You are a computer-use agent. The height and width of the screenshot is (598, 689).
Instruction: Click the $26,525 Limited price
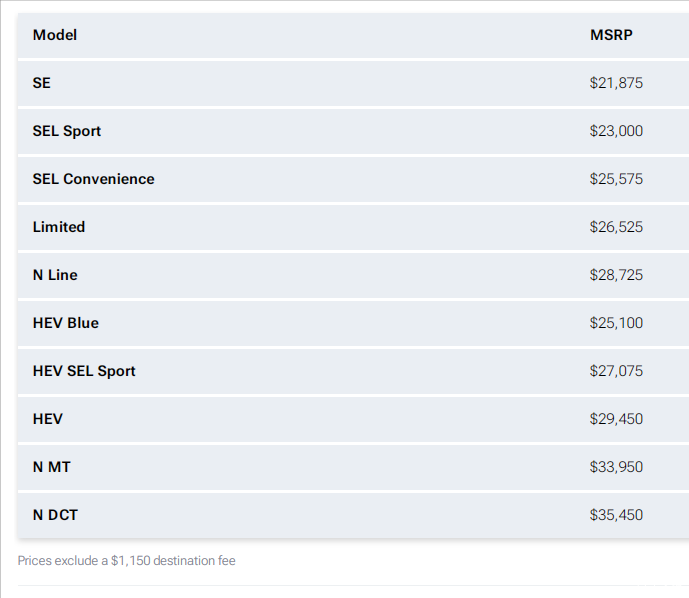[616, 227]
